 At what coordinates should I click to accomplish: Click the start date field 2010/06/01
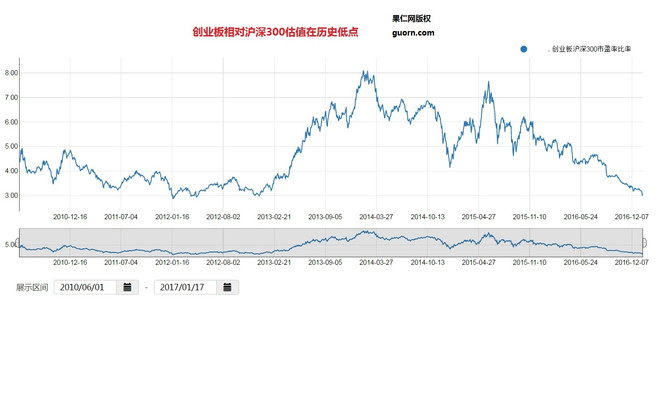pos(85,287)
